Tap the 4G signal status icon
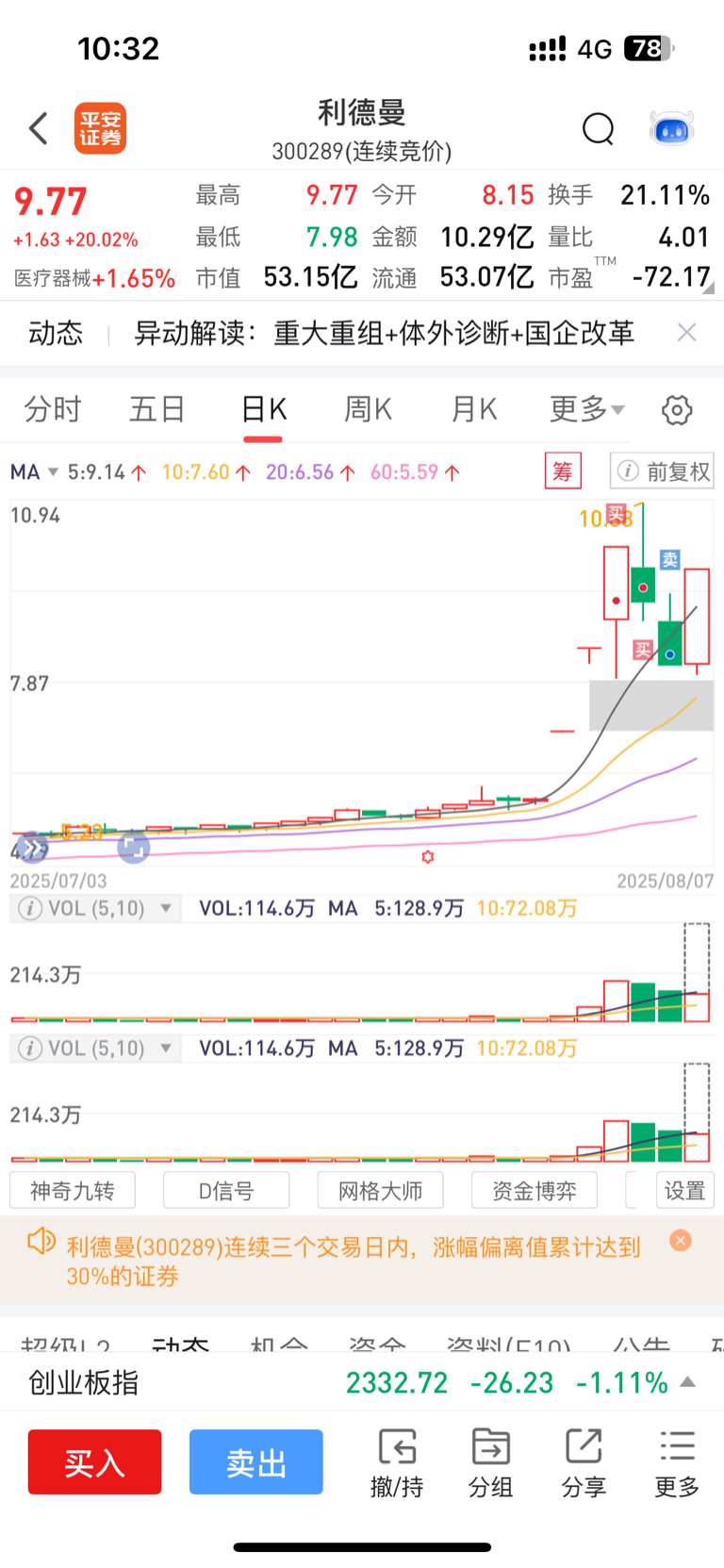724x1568 pixels. pyautogui.click(x=595, y=49)
